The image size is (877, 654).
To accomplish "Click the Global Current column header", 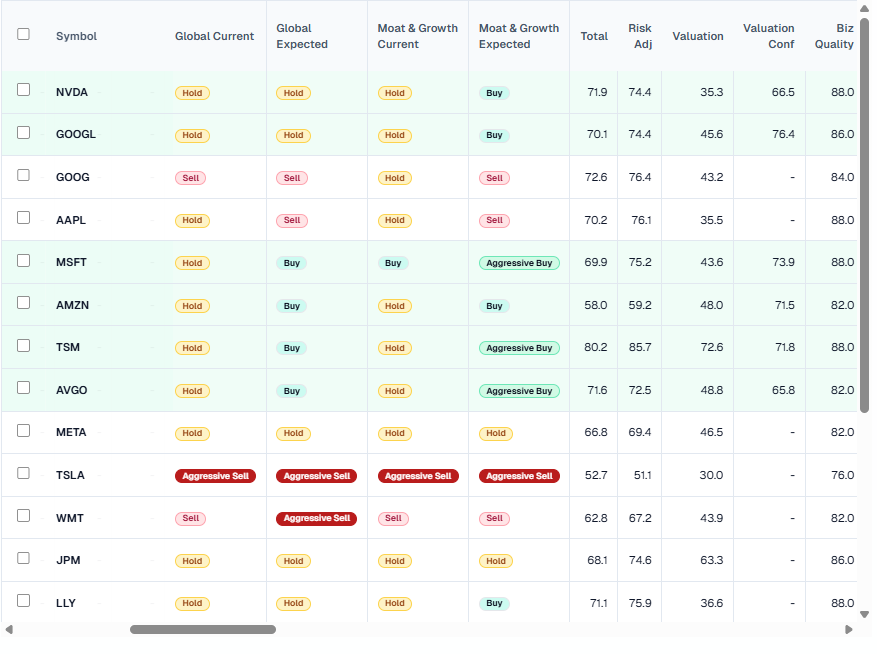I will (214, 36).
